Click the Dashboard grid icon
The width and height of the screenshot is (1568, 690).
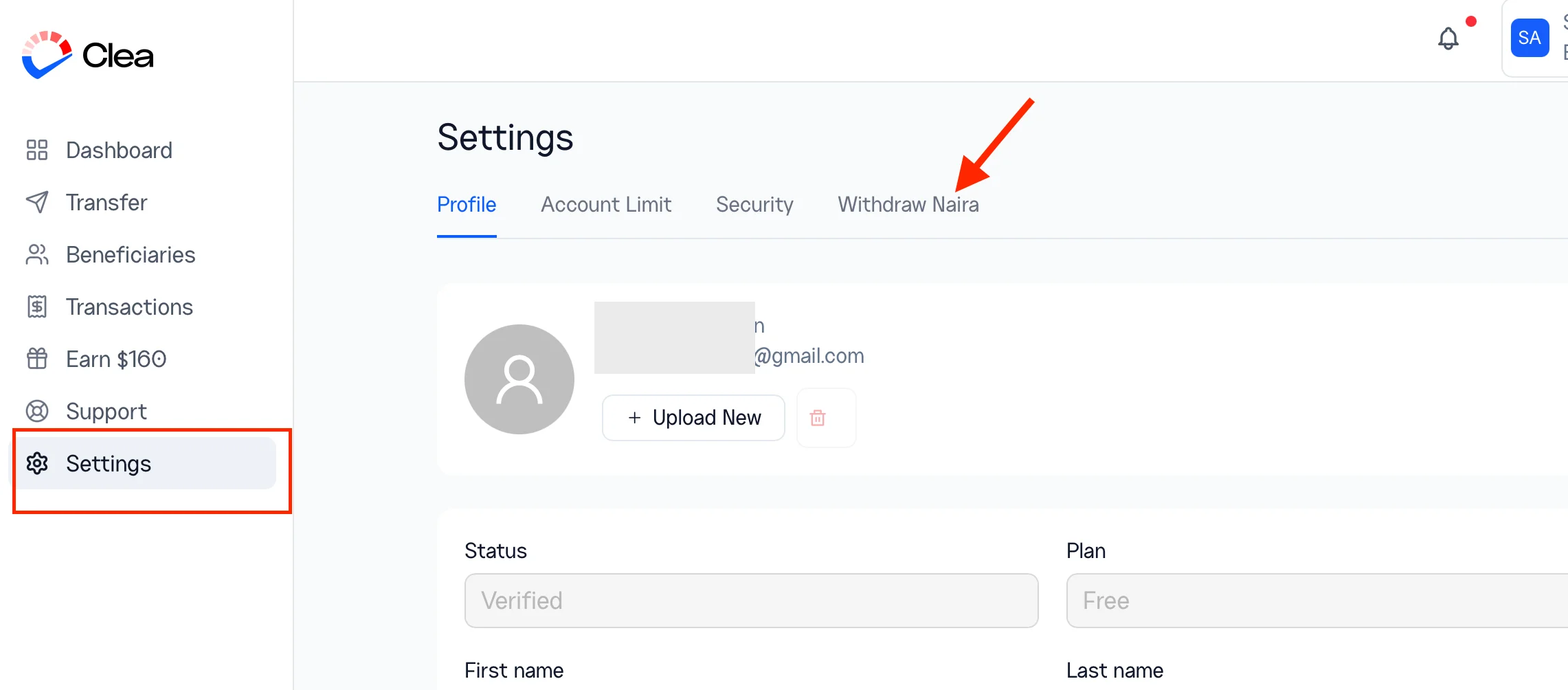coord(37,150)
